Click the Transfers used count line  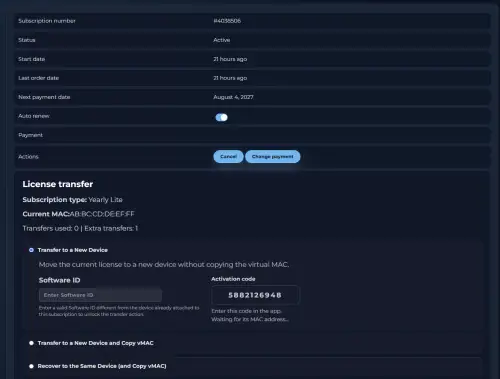pos(80,228)
